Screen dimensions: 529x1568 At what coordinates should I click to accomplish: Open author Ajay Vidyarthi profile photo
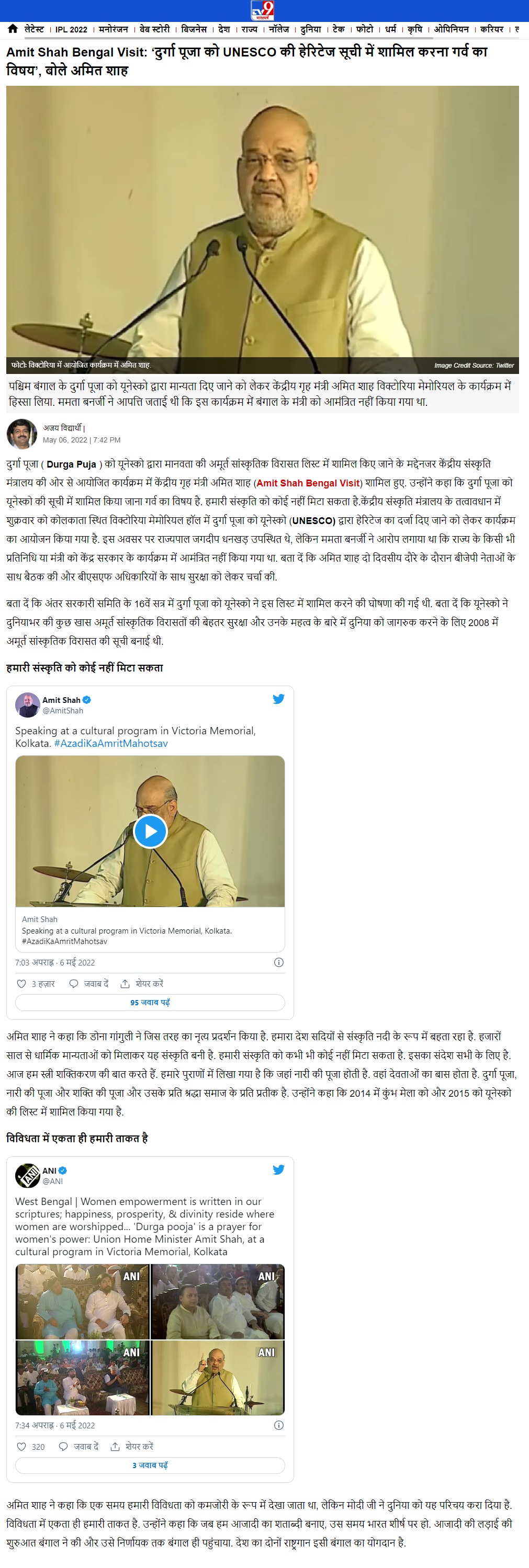pos(21,434)
